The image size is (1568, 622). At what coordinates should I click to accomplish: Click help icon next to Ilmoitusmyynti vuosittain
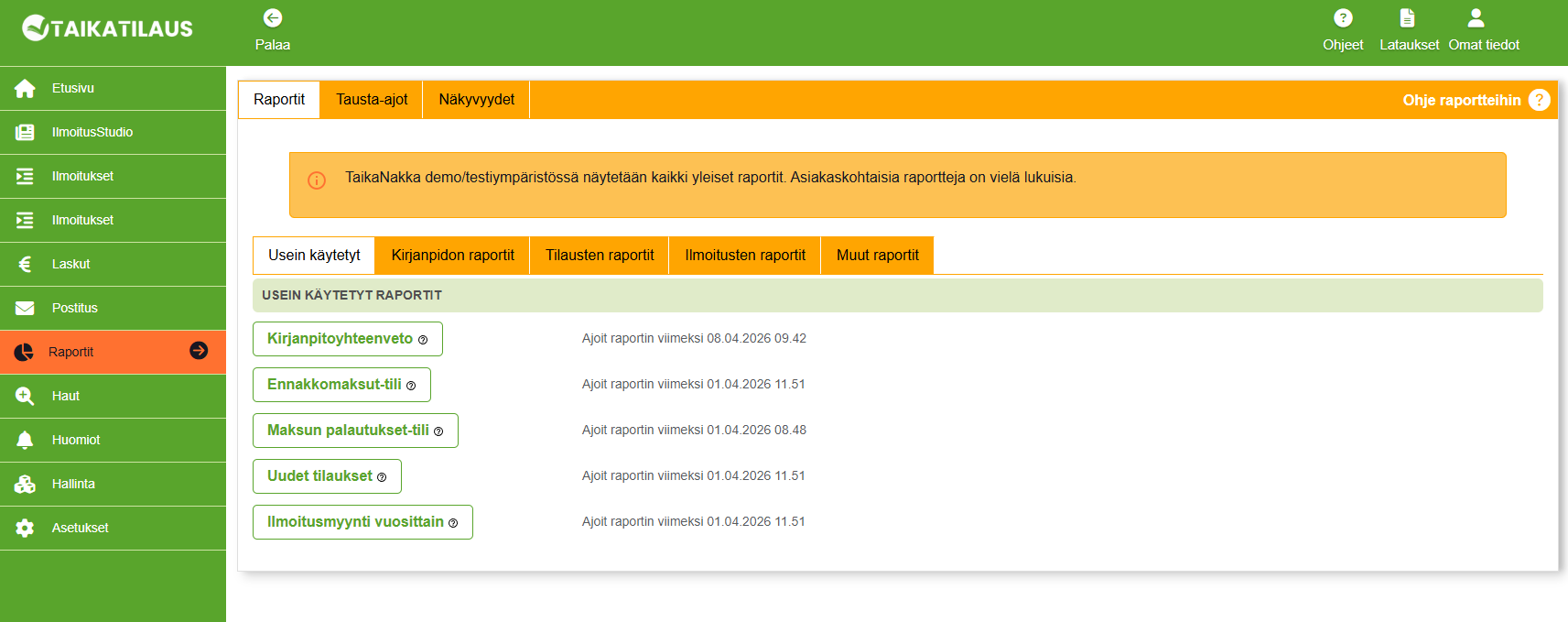coord(453,523)
